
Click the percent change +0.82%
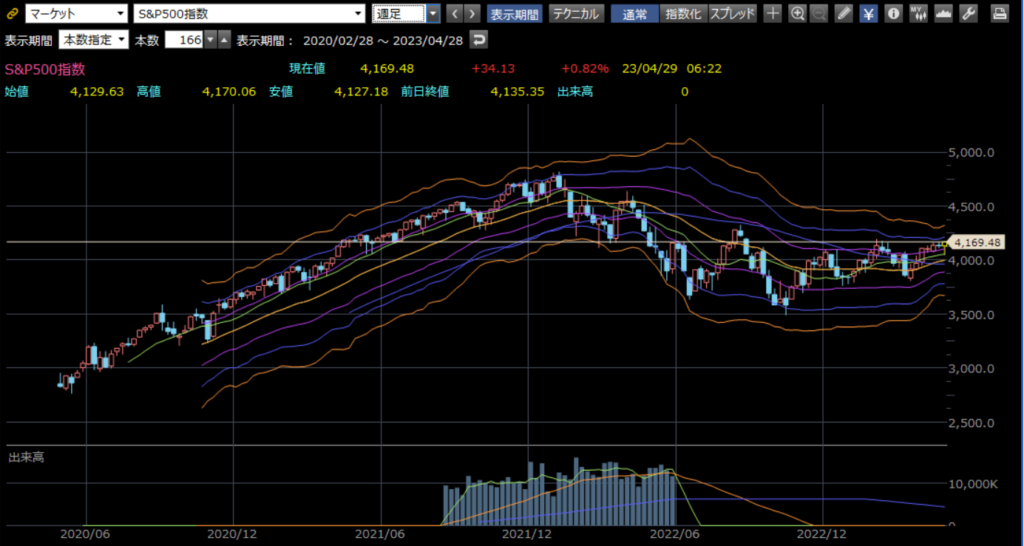(x=585, y=69)
